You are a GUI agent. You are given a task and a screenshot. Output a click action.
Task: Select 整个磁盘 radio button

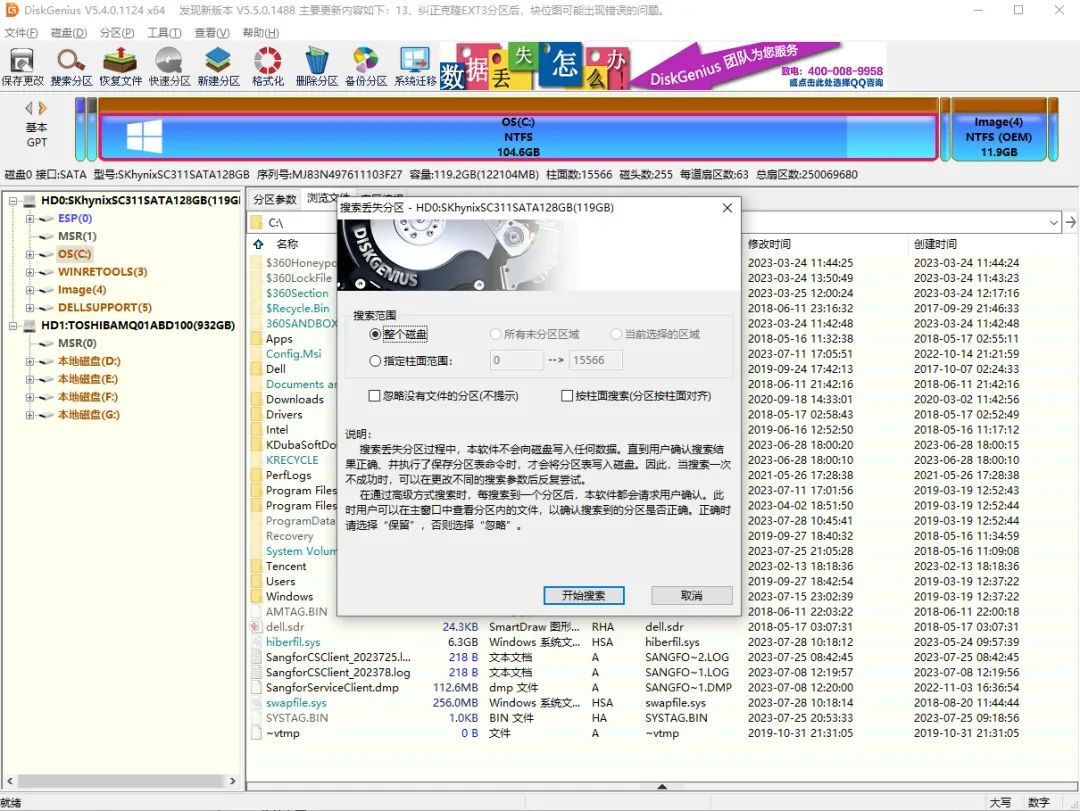coord(375,334)
